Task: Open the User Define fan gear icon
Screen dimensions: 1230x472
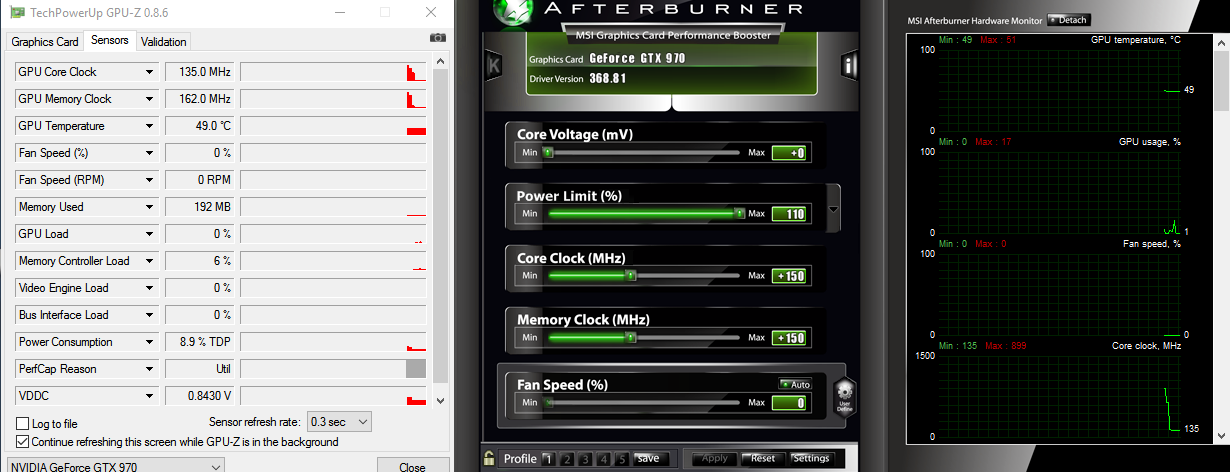Action: [844, 396]
